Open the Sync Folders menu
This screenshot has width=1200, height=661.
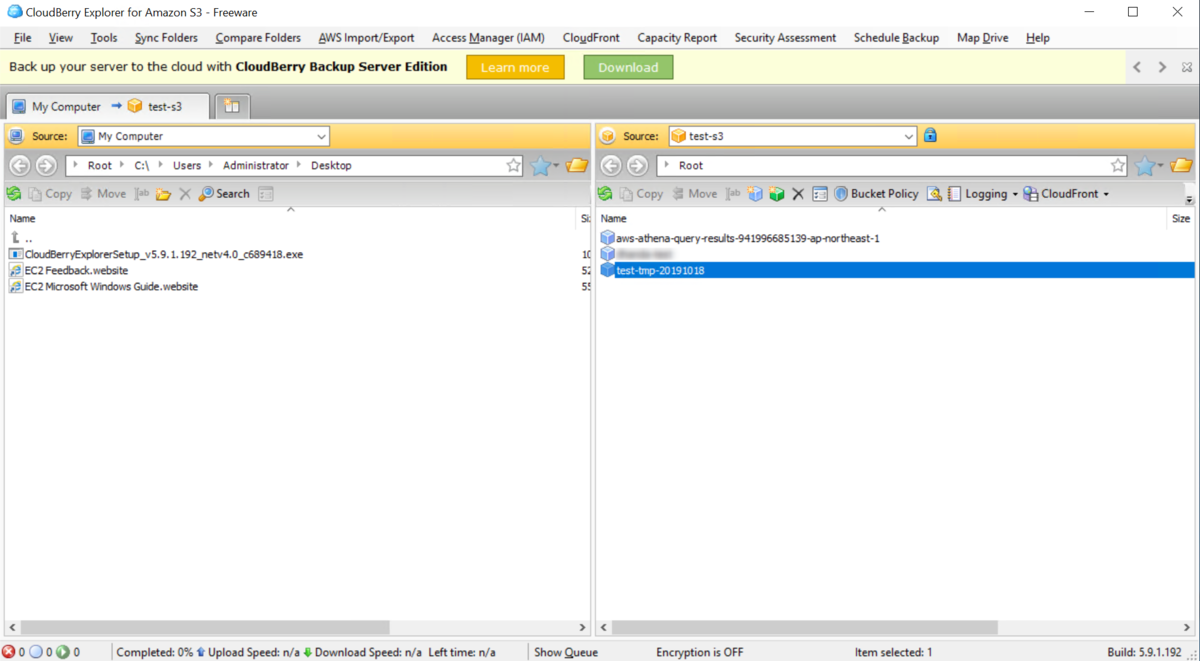pos(166,37)
